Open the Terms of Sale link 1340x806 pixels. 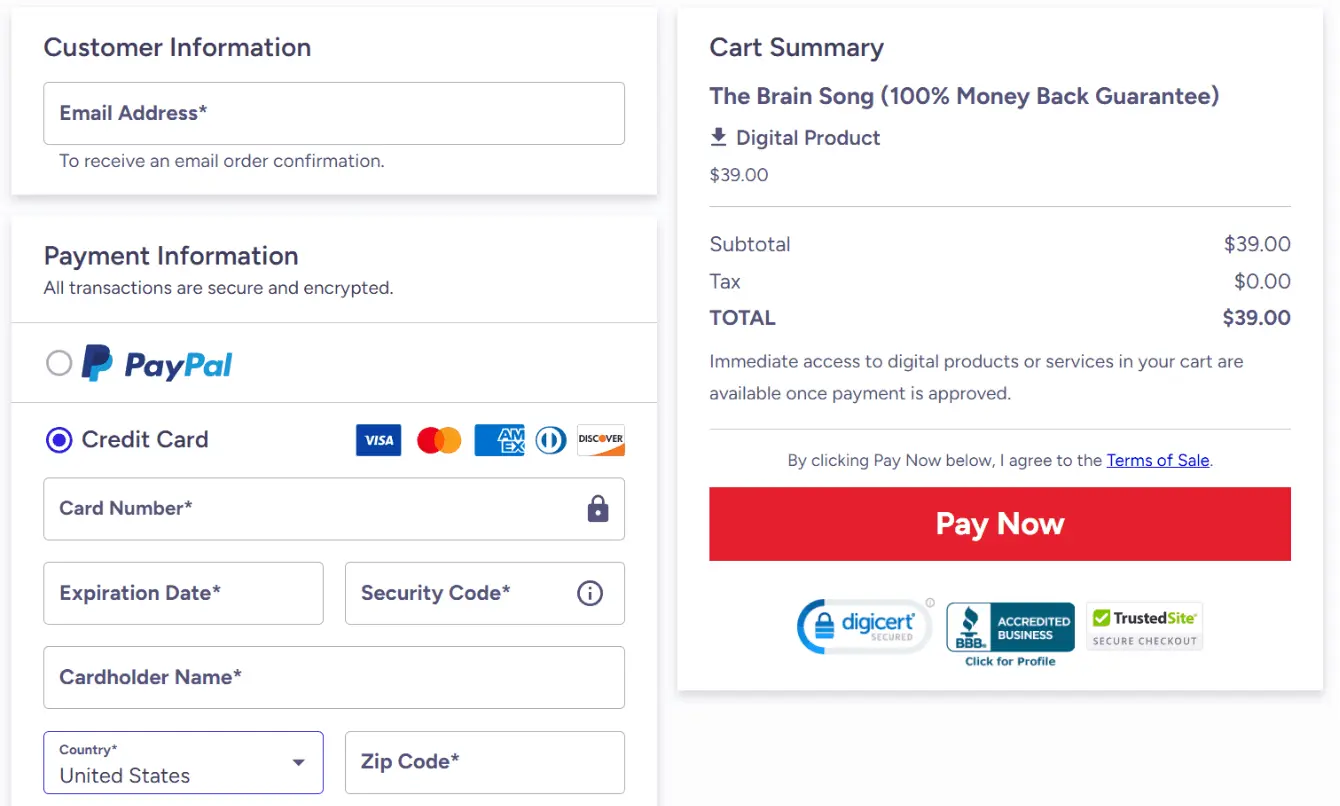point(1157,460)
